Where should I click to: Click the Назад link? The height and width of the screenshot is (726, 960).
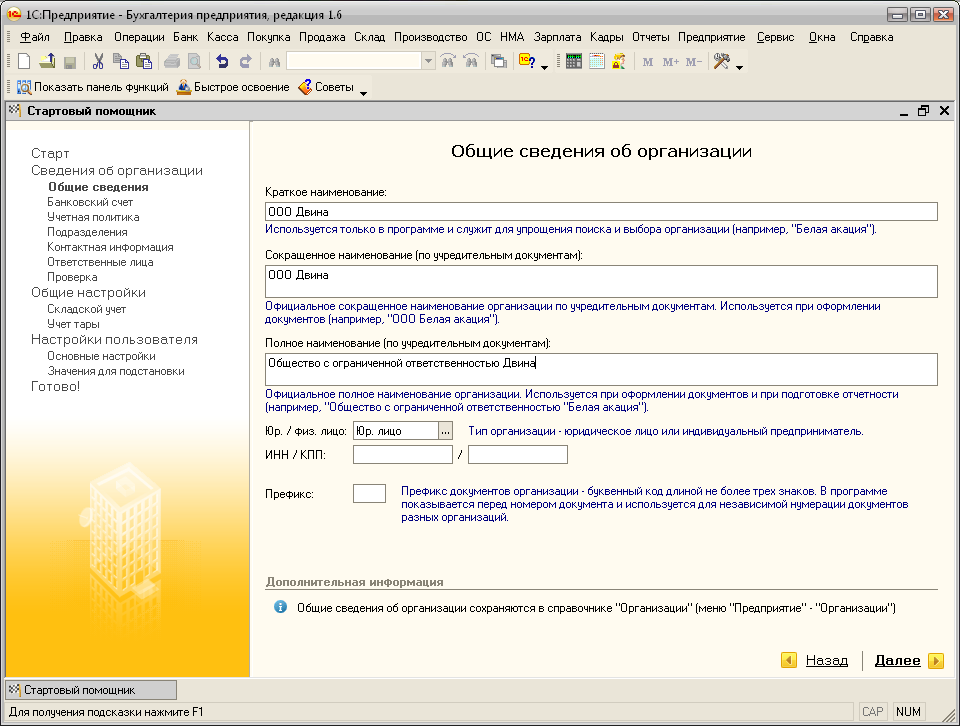827,660
